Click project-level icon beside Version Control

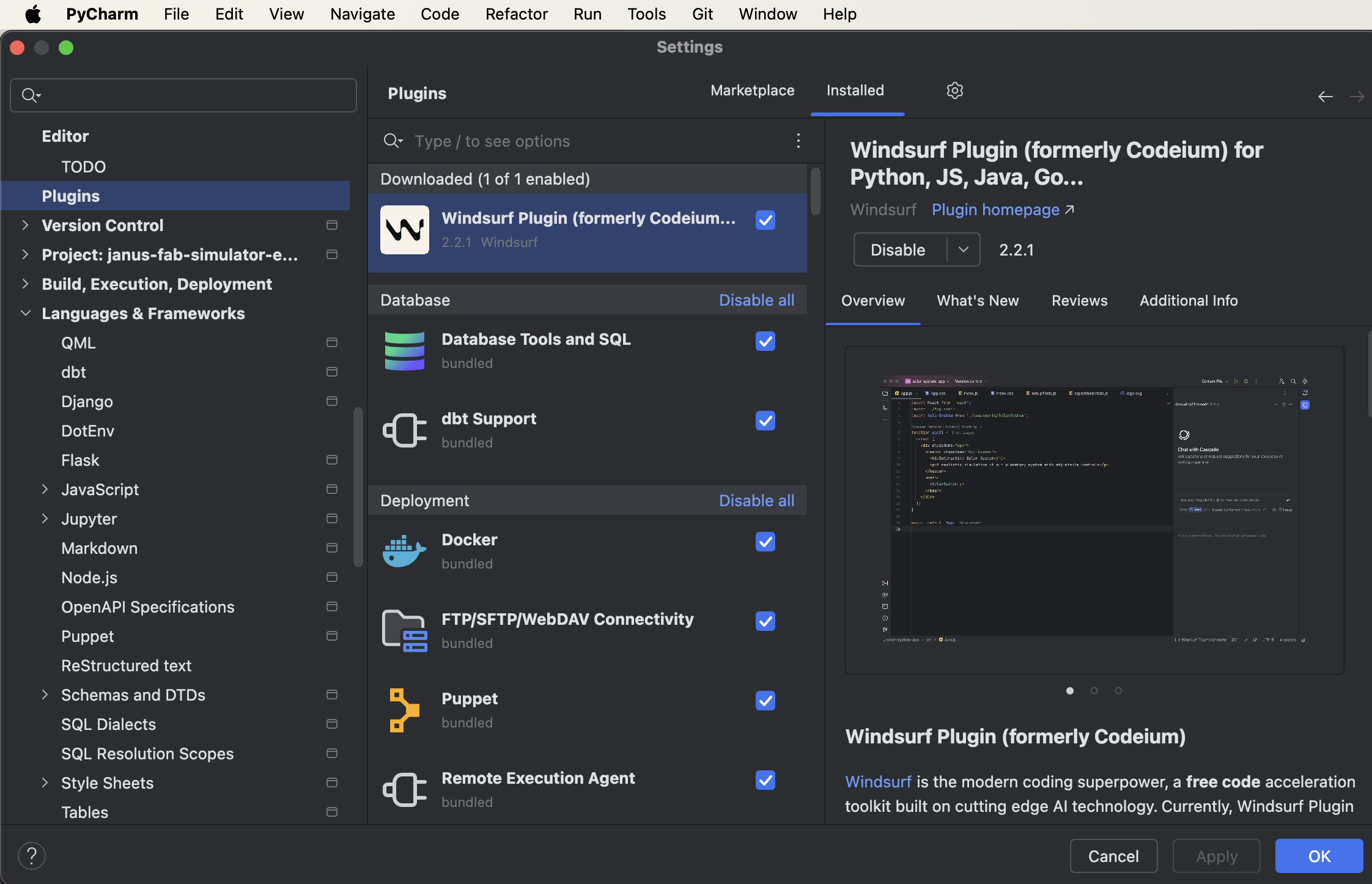332,226
